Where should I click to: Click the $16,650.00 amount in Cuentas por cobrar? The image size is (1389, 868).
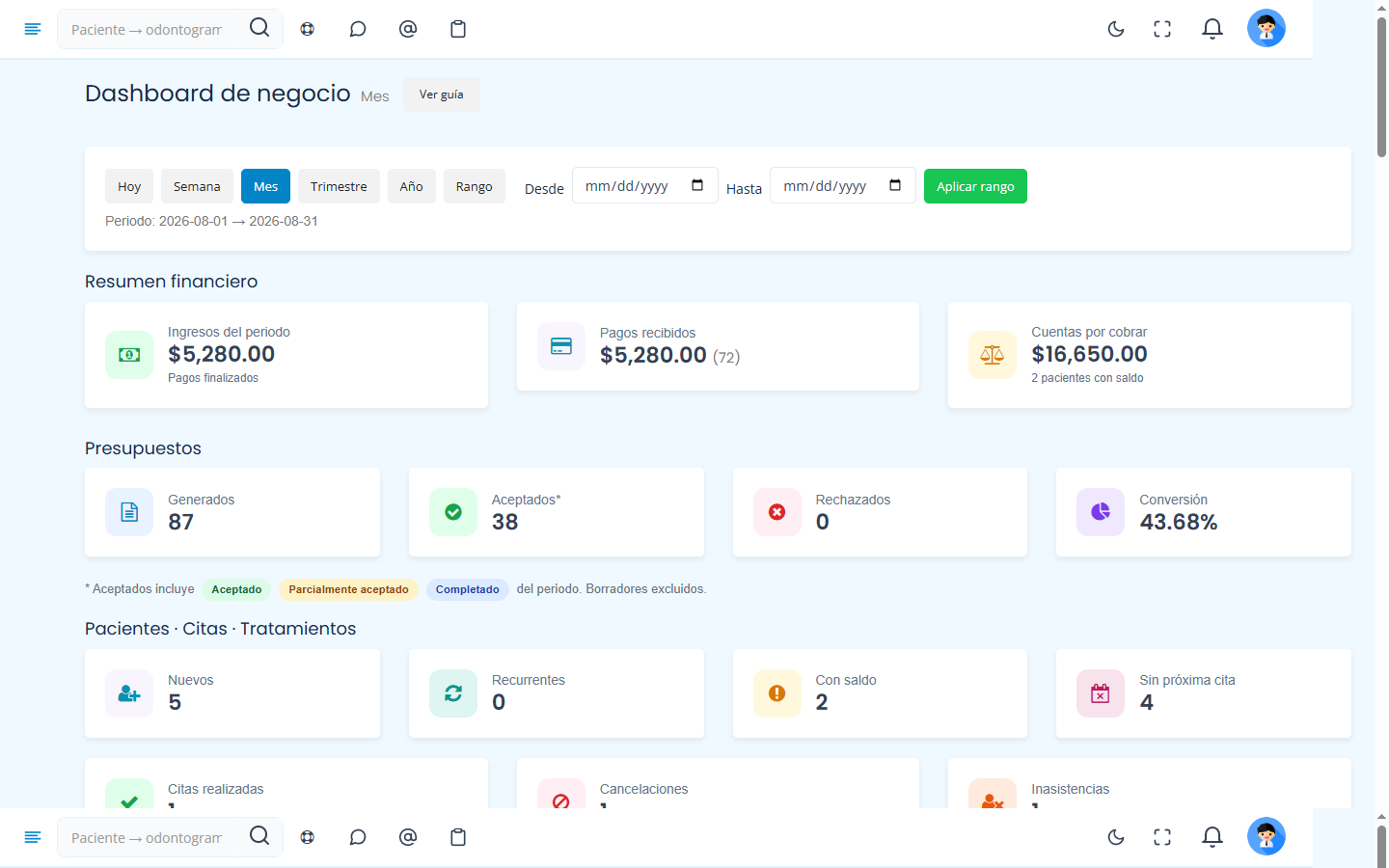1089,354
